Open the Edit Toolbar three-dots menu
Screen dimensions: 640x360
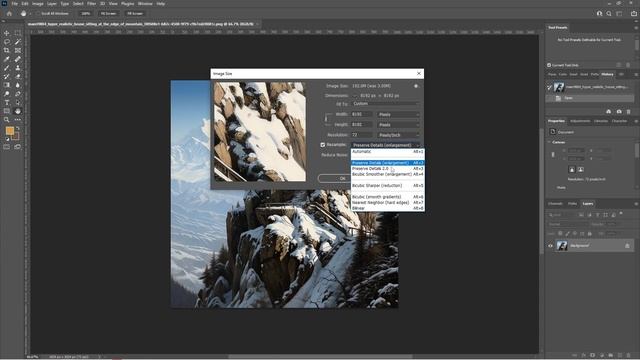pos(18,120)
